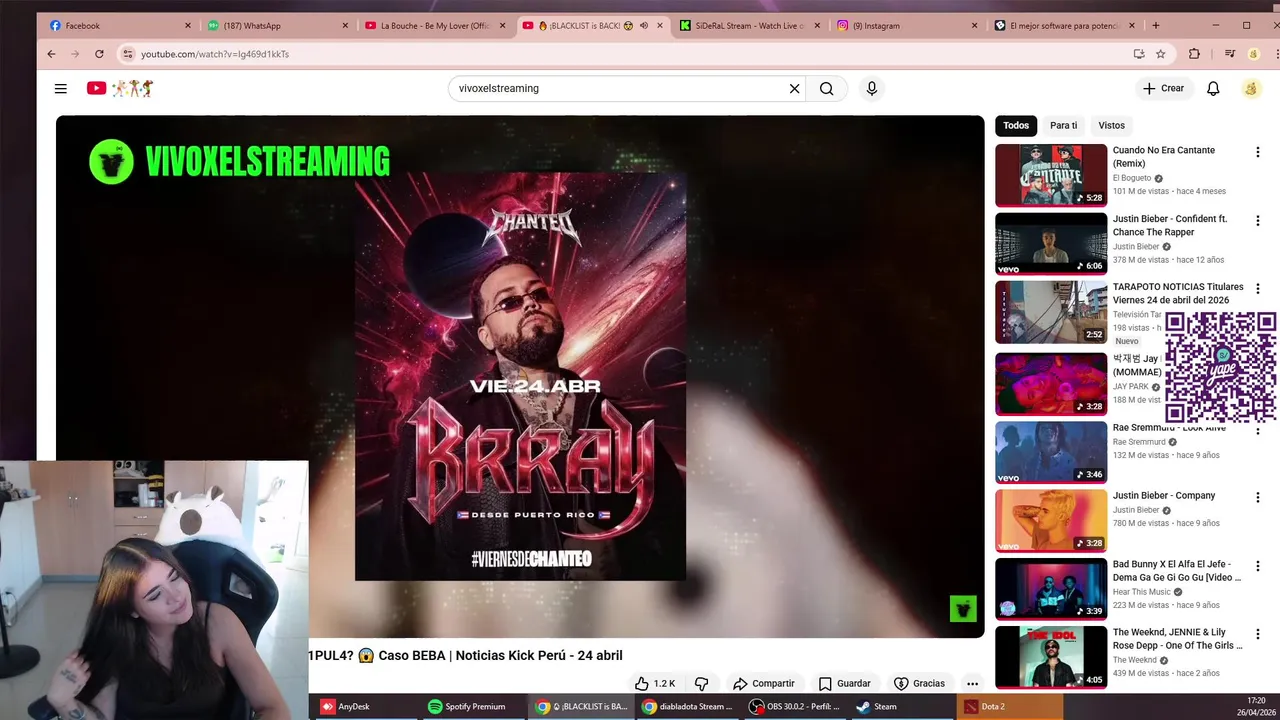This screenshot has width=1280, height=720.
Task: Click the site info icon in address bar
Action: coord(128,54)
